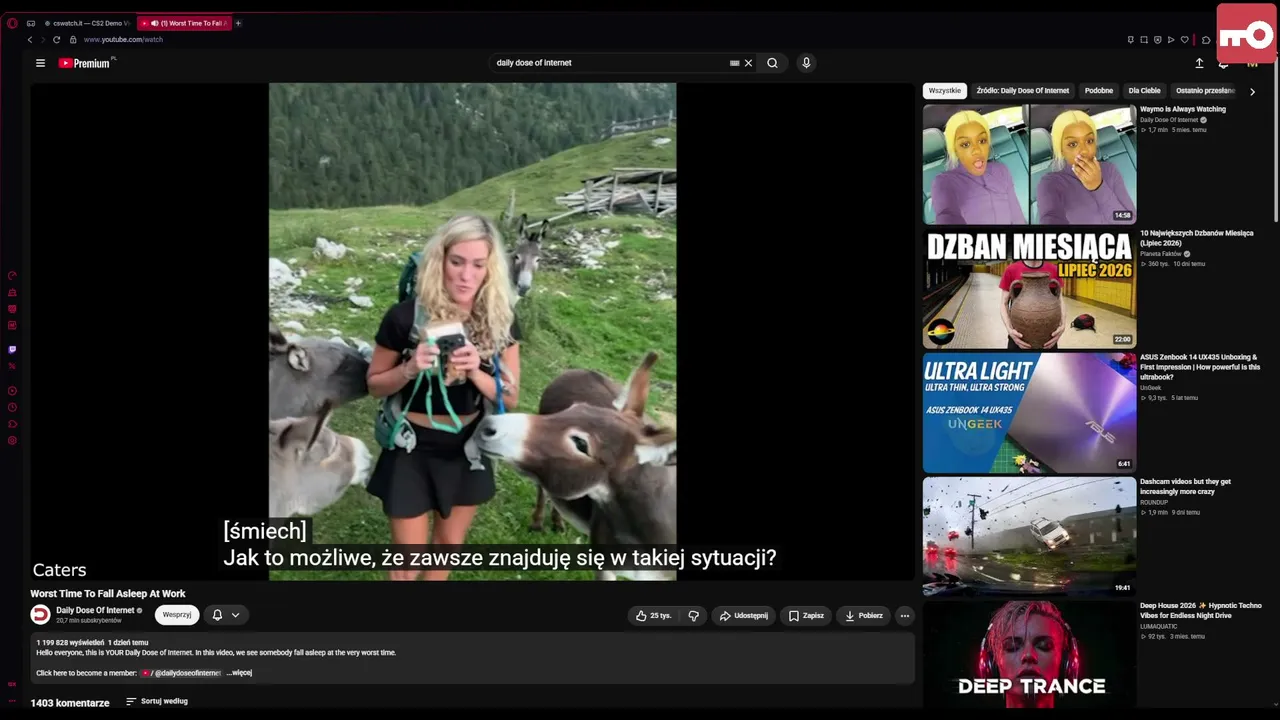Open Daily Dose Of Internet channel name link
This screenshot has width=1280, height=720.
(x=95, y=611)
